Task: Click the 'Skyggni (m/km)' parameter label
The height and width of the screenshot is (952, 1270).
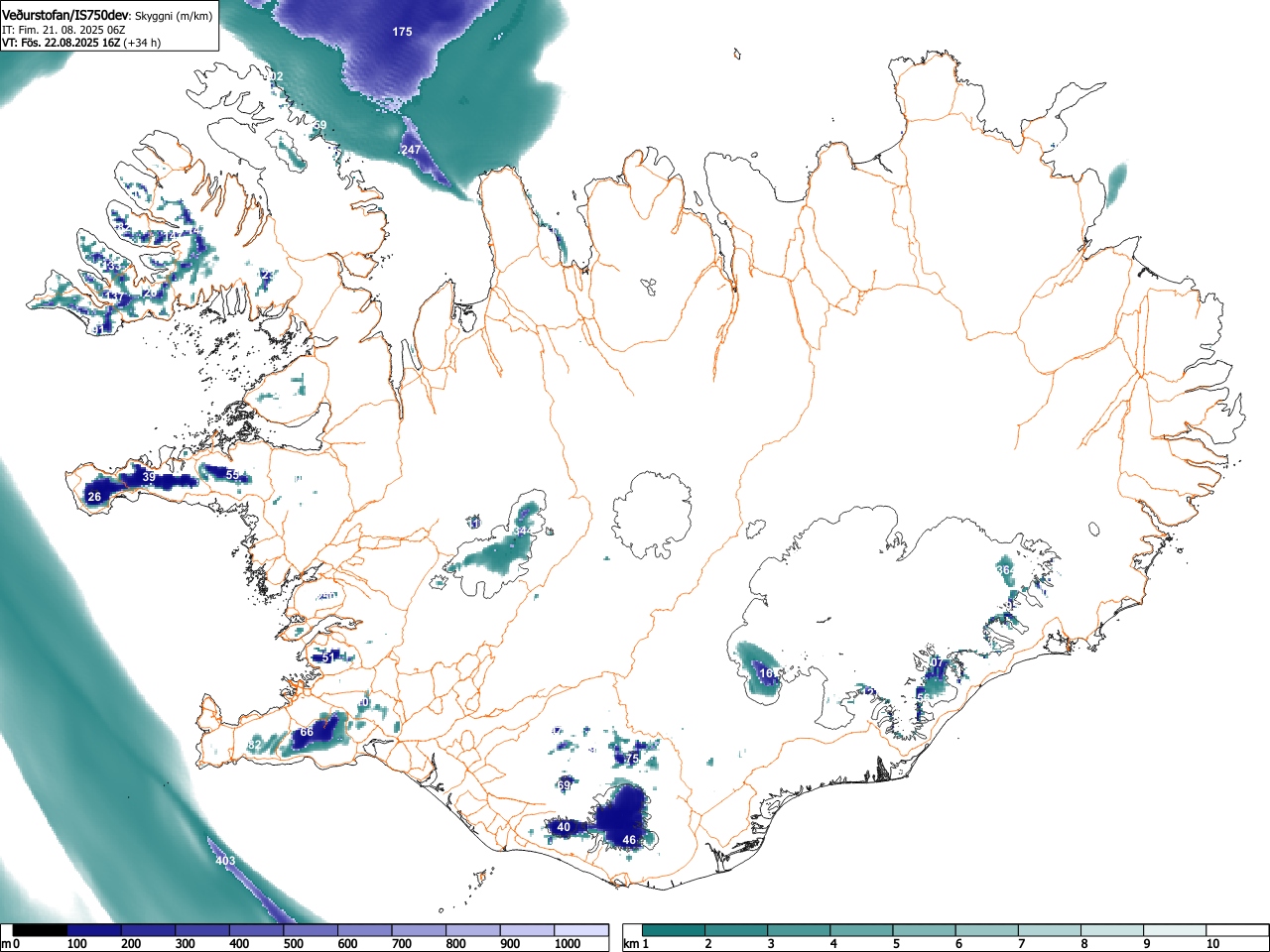Action: click(x=174, y=16)
